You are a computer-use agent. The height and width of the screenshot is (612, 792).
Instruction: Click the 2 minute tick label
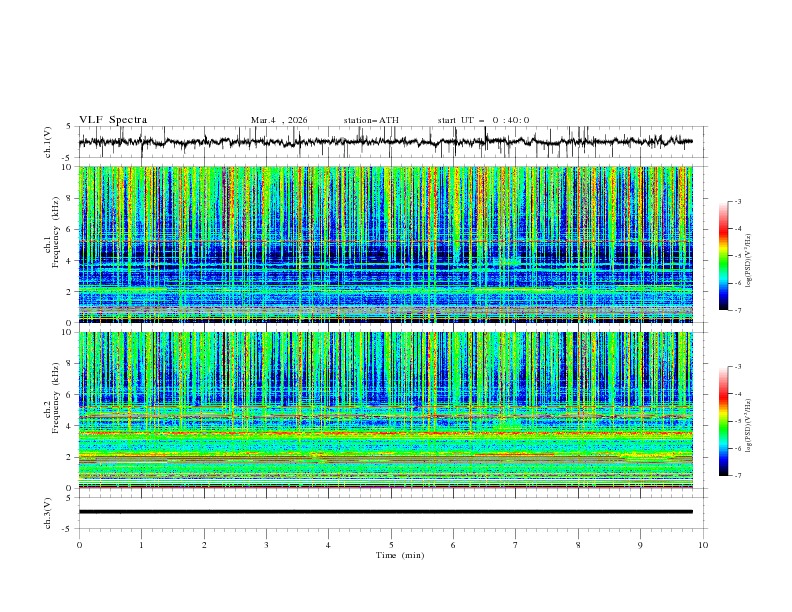tap(204, 545)
